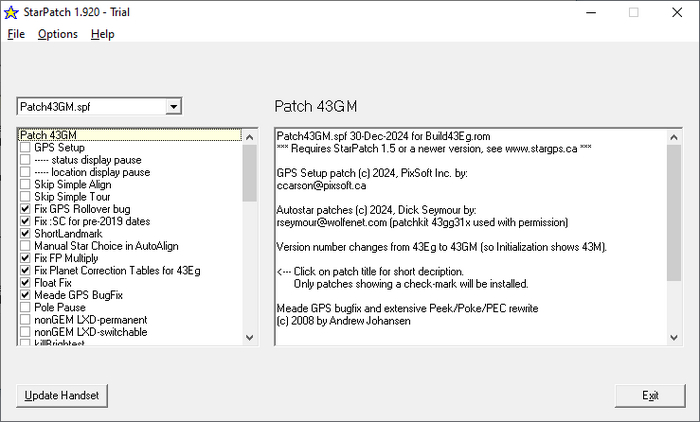Click the Exit button

tap(650, 396)
